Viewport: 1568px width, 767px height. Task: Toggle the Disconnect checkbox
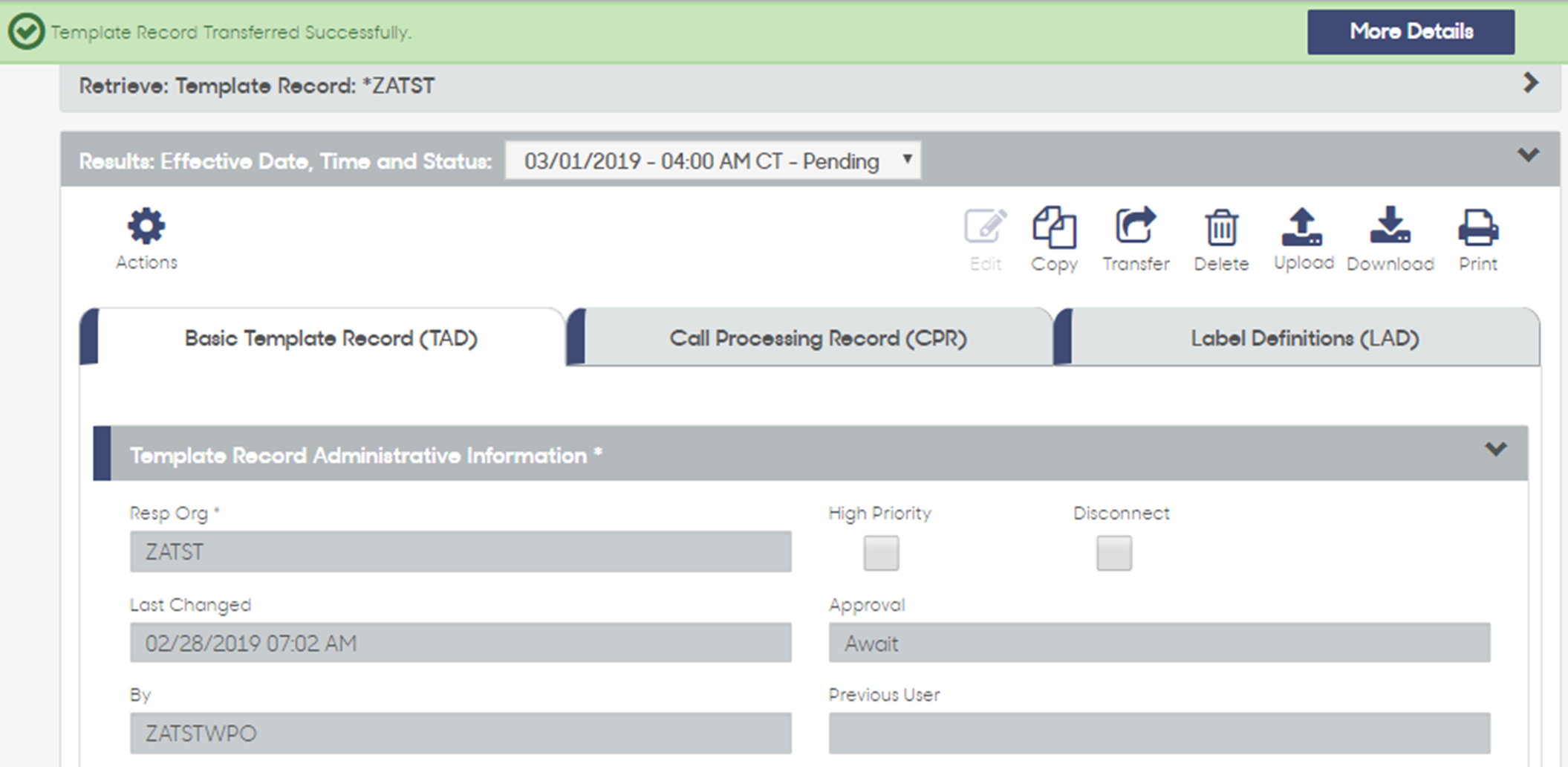click(x=1114, y=553)
